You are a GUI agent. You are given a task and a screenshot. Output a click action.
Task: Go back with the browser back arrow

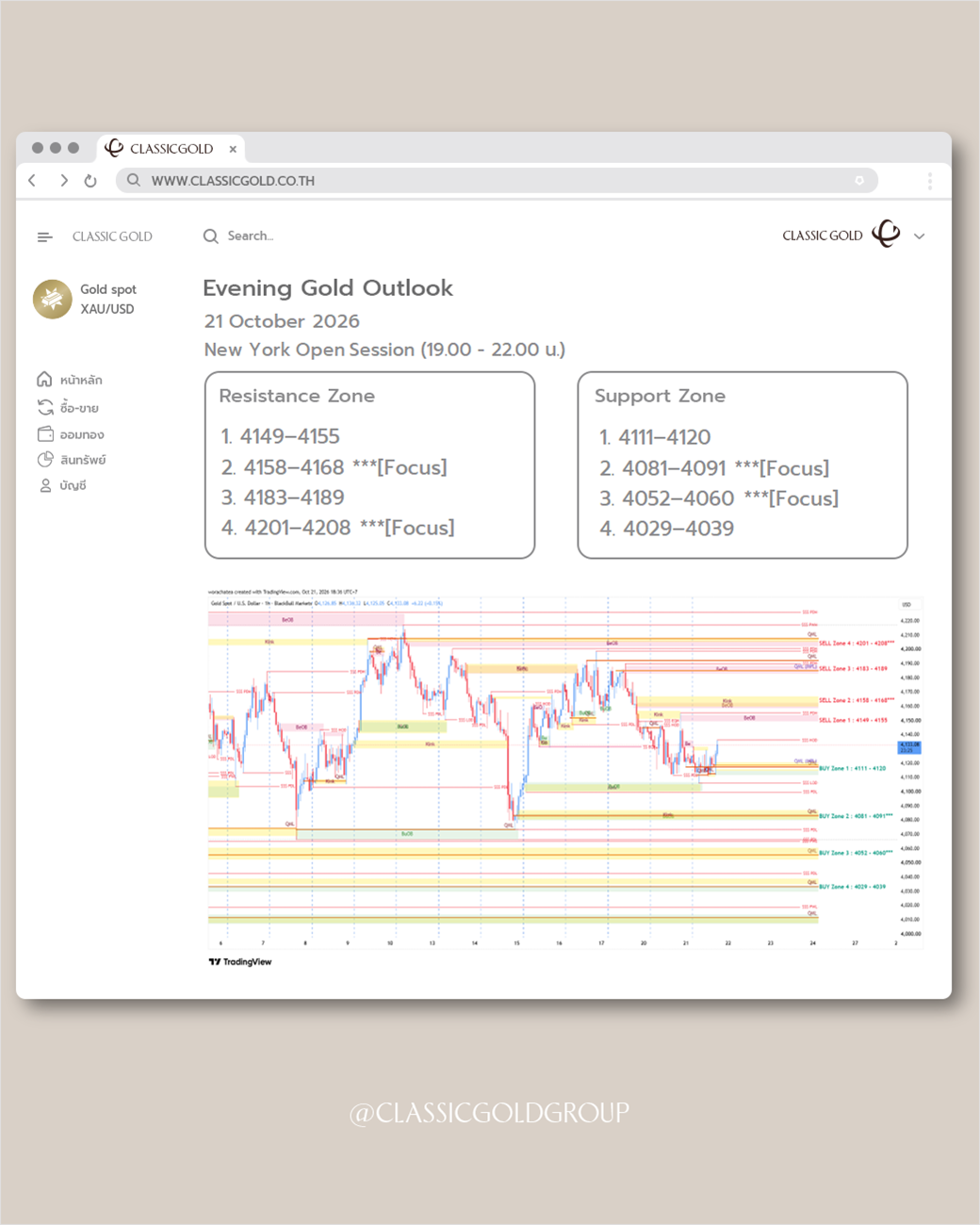click(32, 180)
